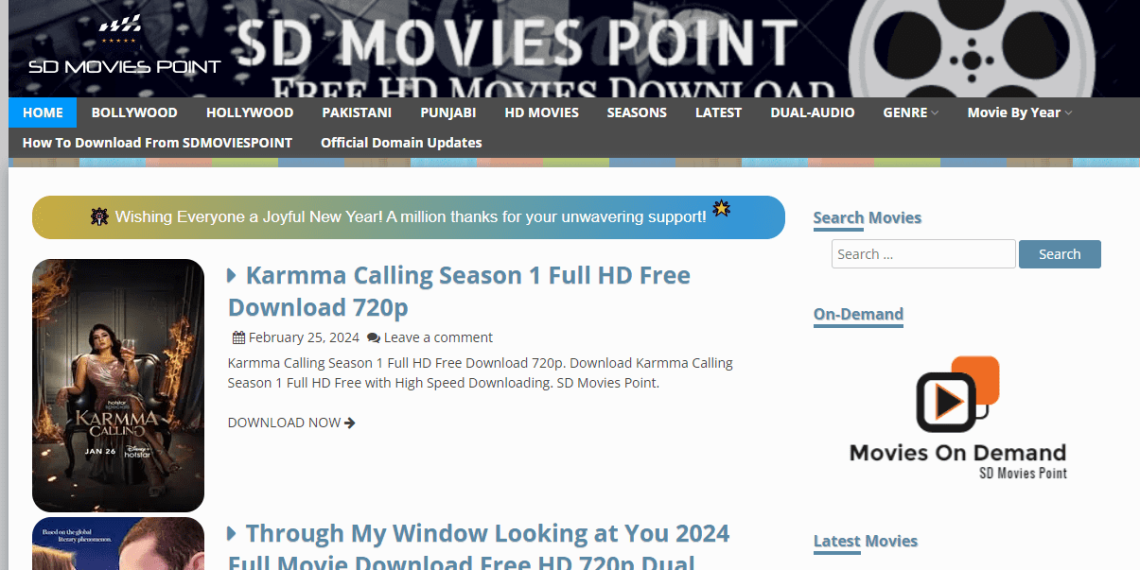This screenshot has height=570, width=1140.
Task: Open the HOME tab
Action: (43, 113)
